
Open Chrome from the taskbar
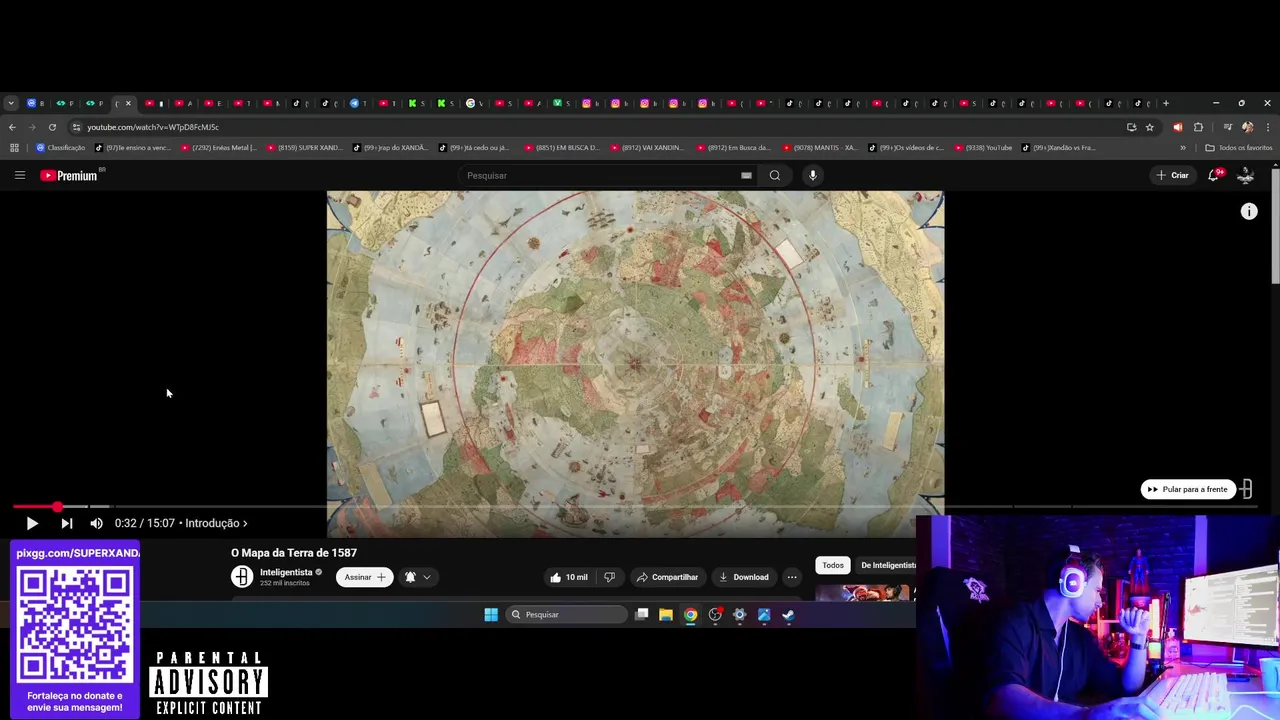[x=690, y=615]
